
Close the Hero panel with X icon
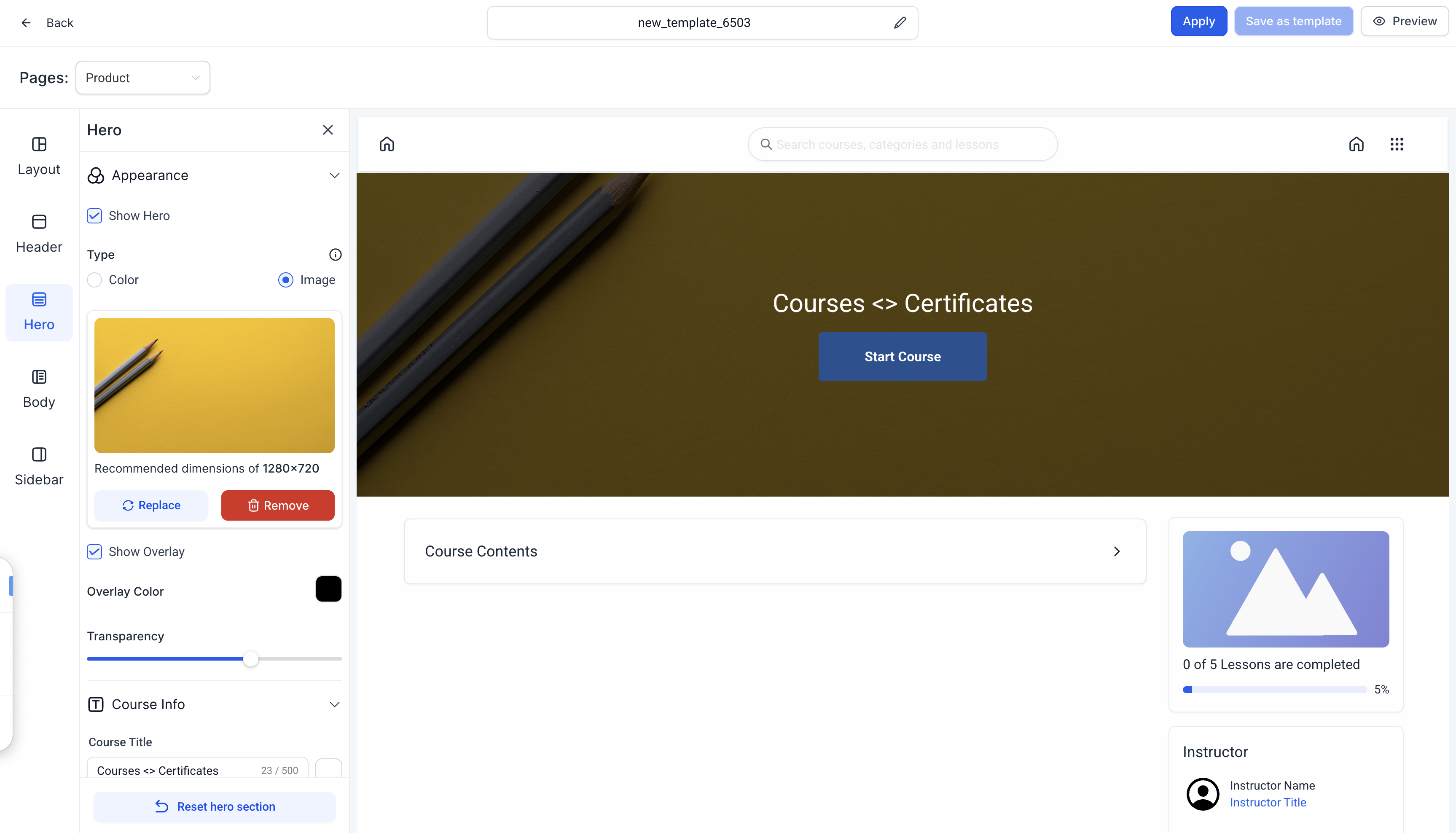328,130
